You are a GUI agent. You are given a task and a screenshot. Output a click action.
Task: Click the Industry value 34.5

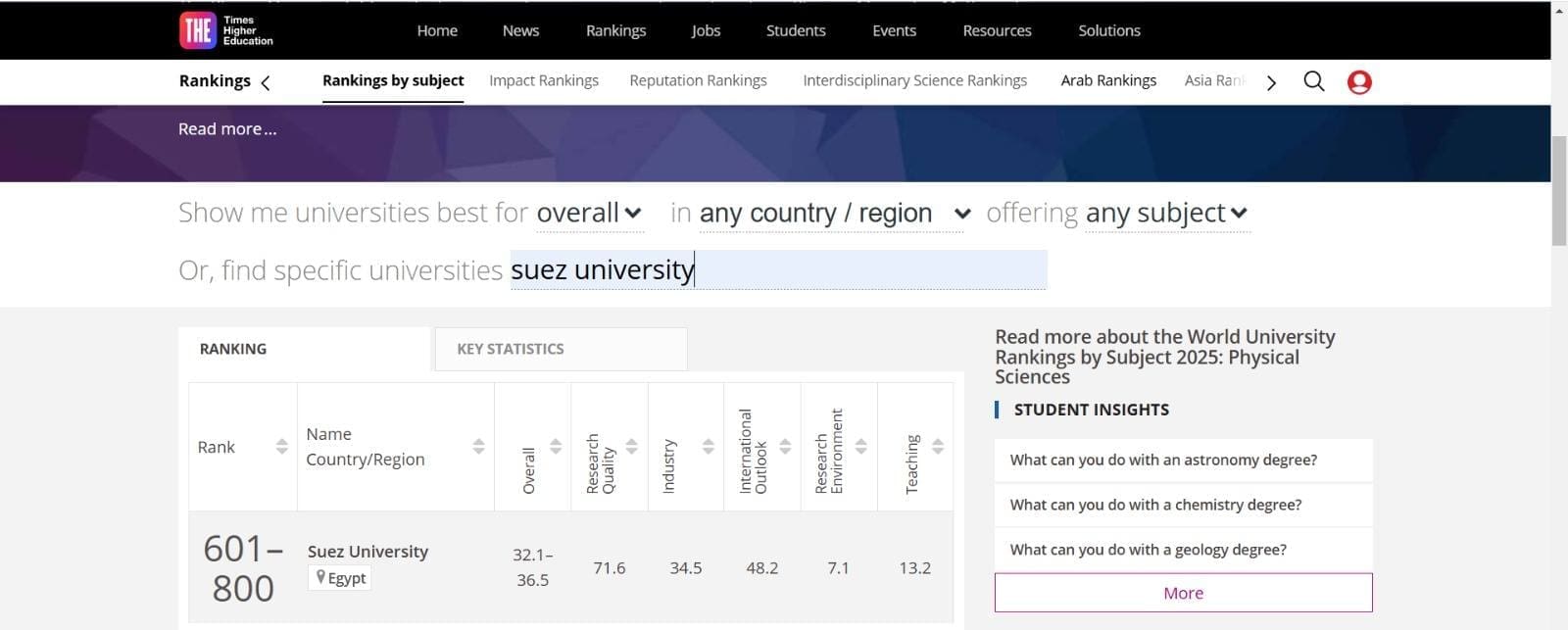click(686, 568)
